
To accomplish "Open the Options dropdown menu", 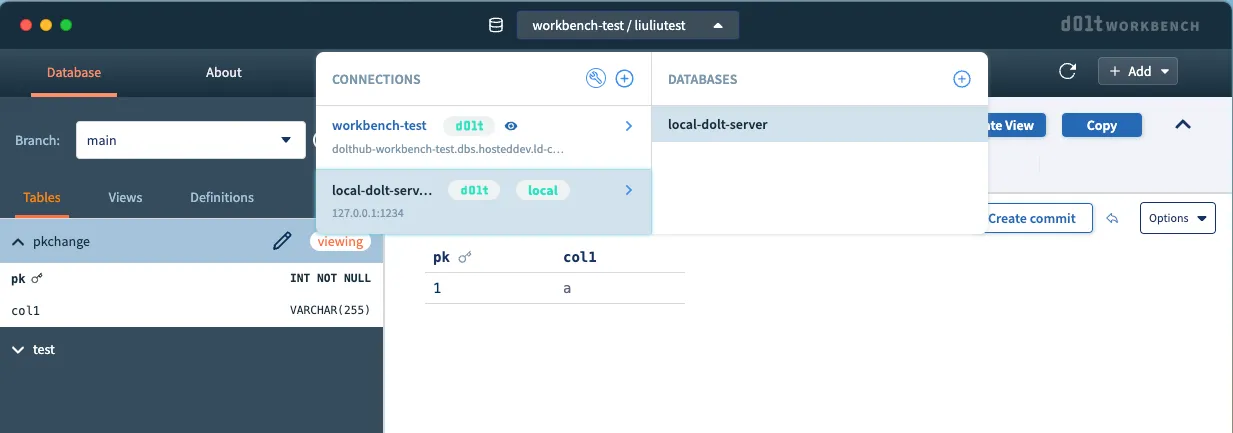I will pyautogui.click(x=1177, y=218).
